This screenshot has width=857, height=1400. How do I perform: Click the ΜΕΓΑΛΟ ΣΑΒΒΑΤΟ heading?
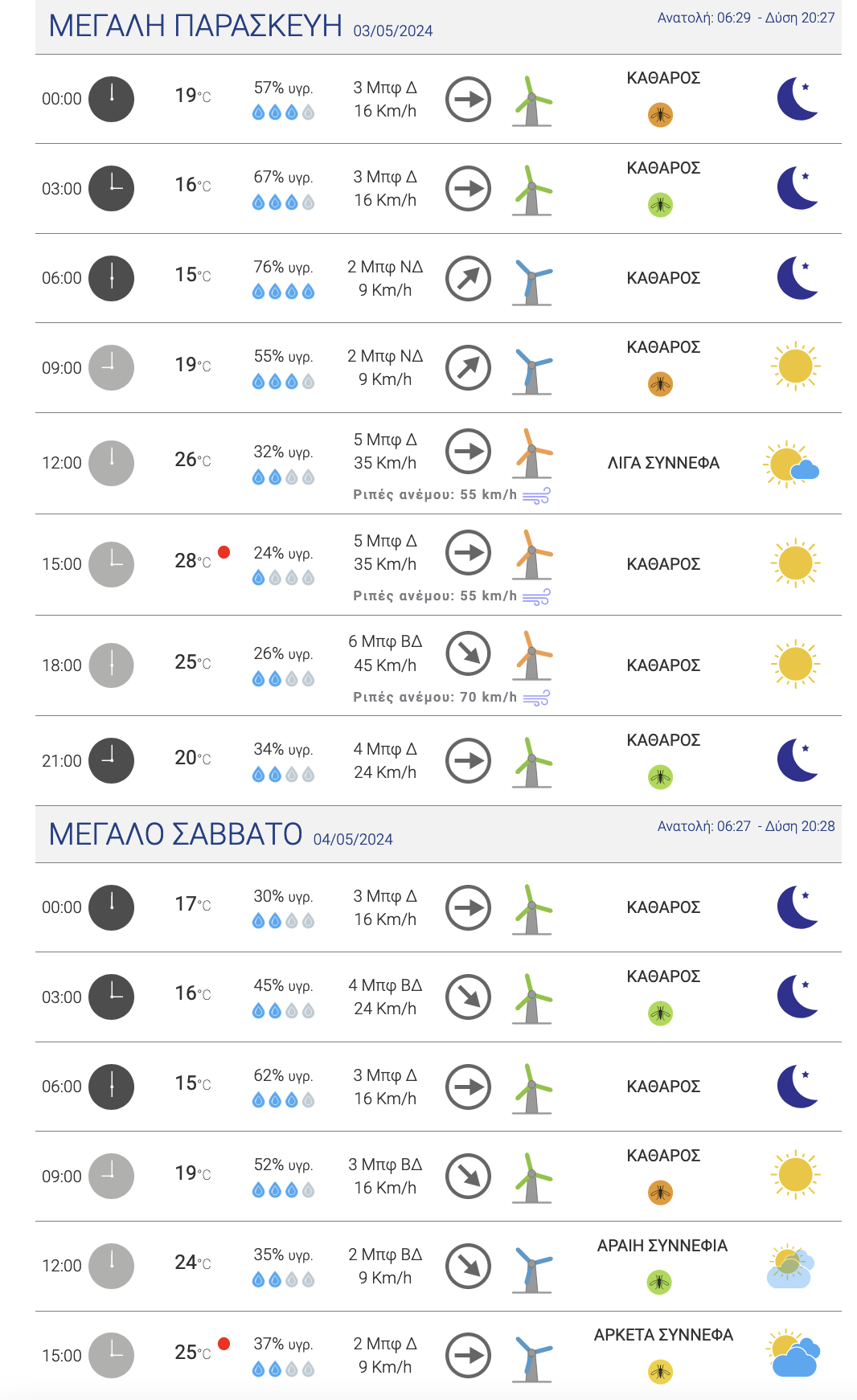tap(175, 835)
